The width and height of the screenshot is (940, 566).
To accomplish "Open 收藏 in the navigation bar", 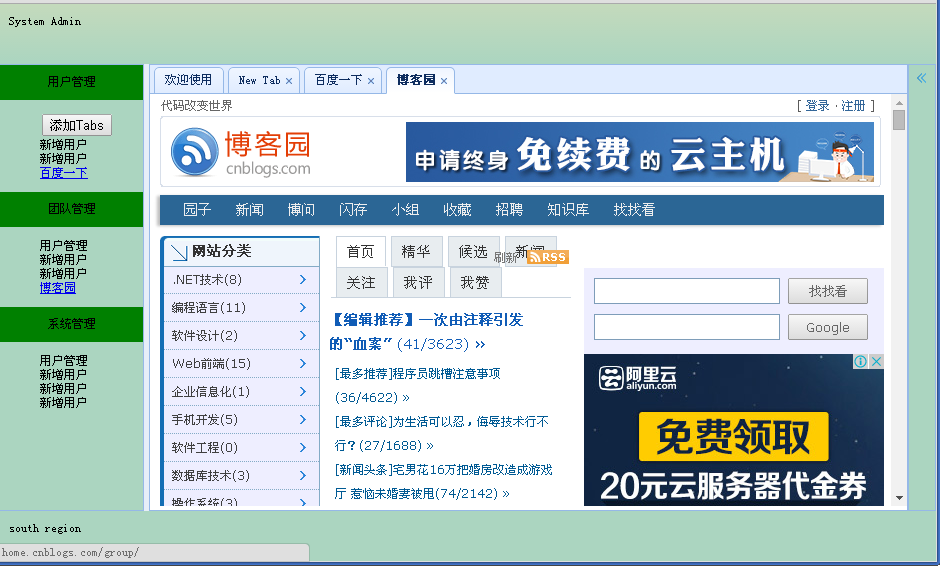I will pyautogui.click(x=457, y=210).
